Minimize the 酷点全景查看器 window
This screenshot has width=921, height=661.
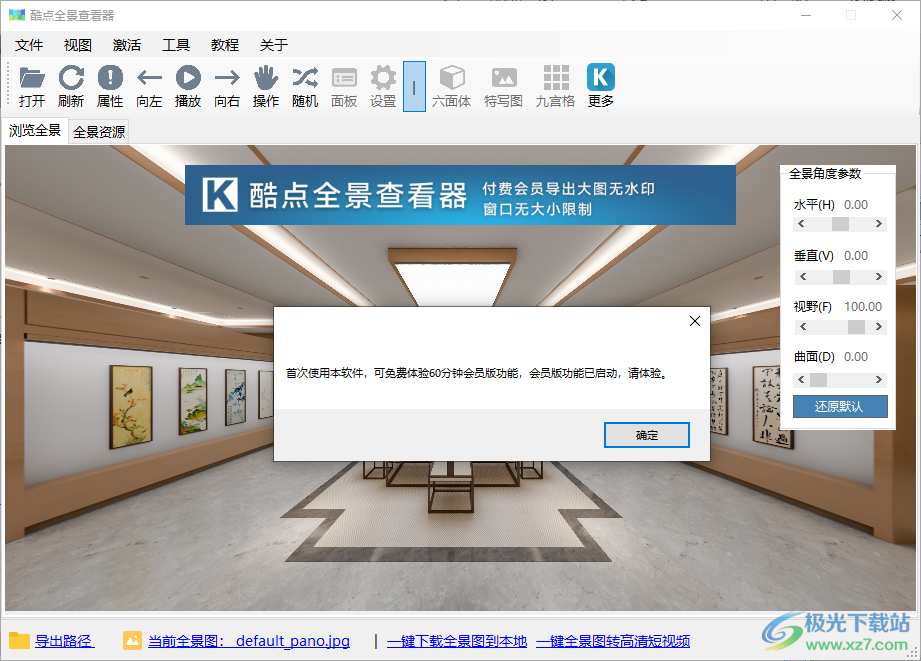click(806, 15)
